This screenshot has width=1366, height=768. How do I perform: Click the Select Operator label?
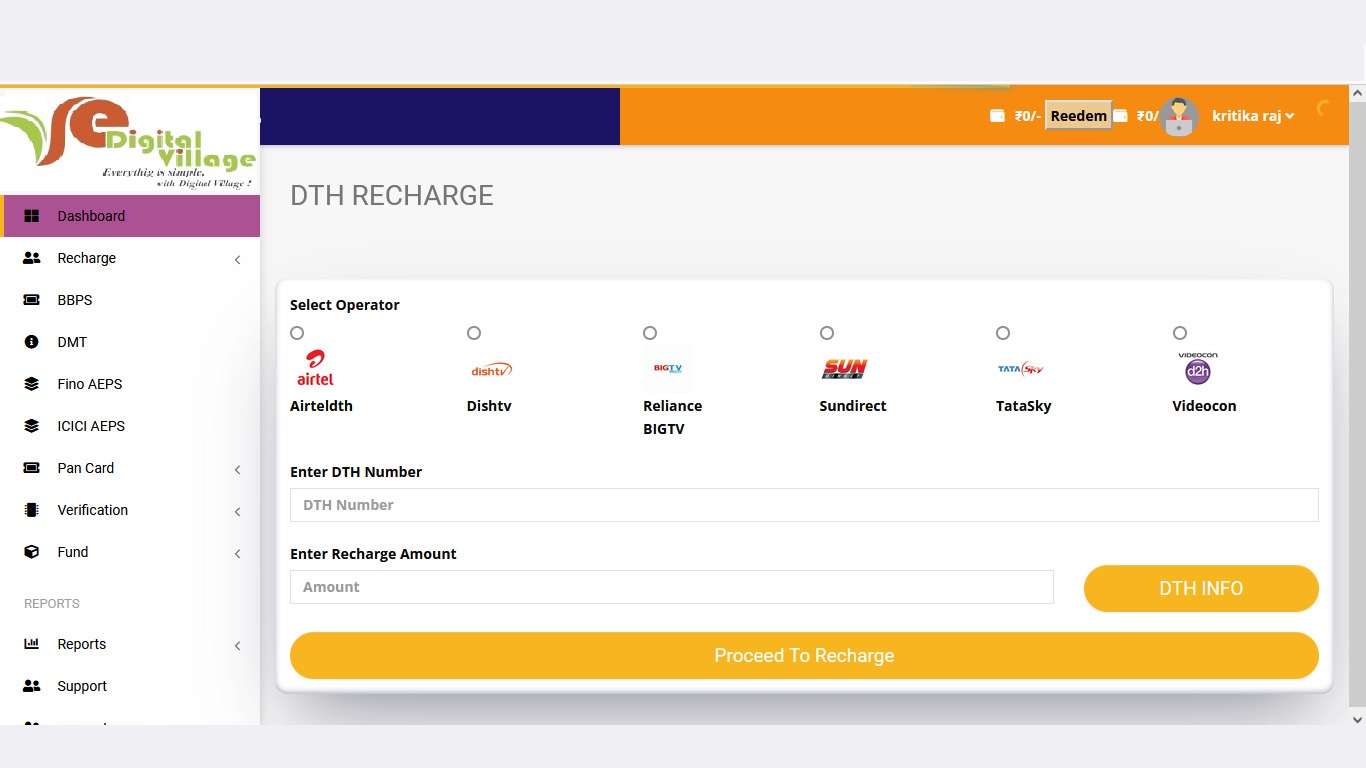pyautogui.click(x=345, y=305)
